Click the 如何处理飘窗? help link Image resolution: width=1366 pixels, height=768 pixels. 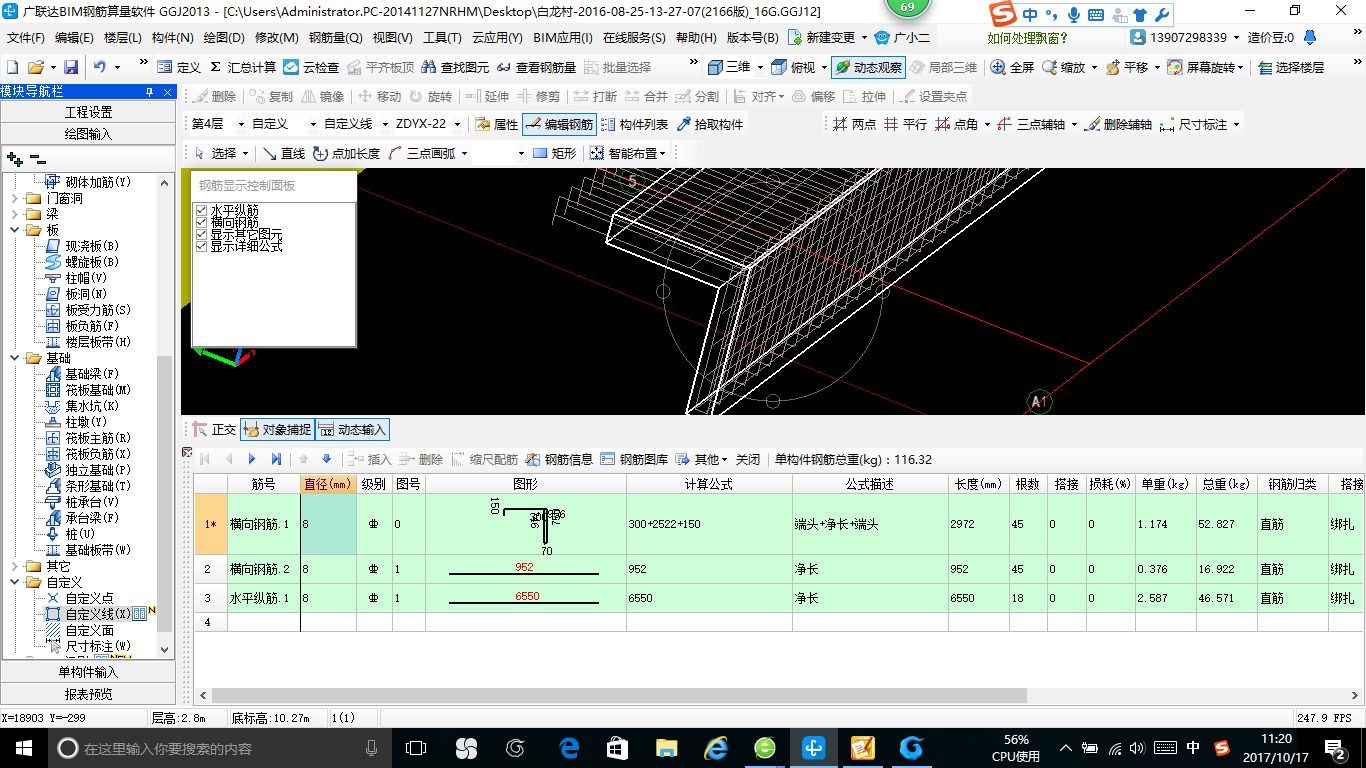click(1027, 38)
